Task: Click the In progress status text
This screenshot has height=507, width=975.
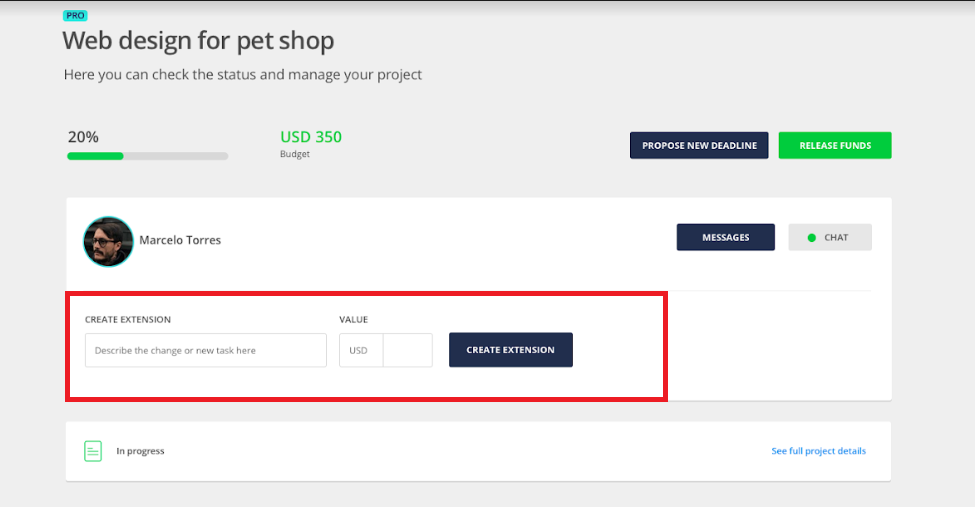Action: pyautogui.click(x=140, y=451)
